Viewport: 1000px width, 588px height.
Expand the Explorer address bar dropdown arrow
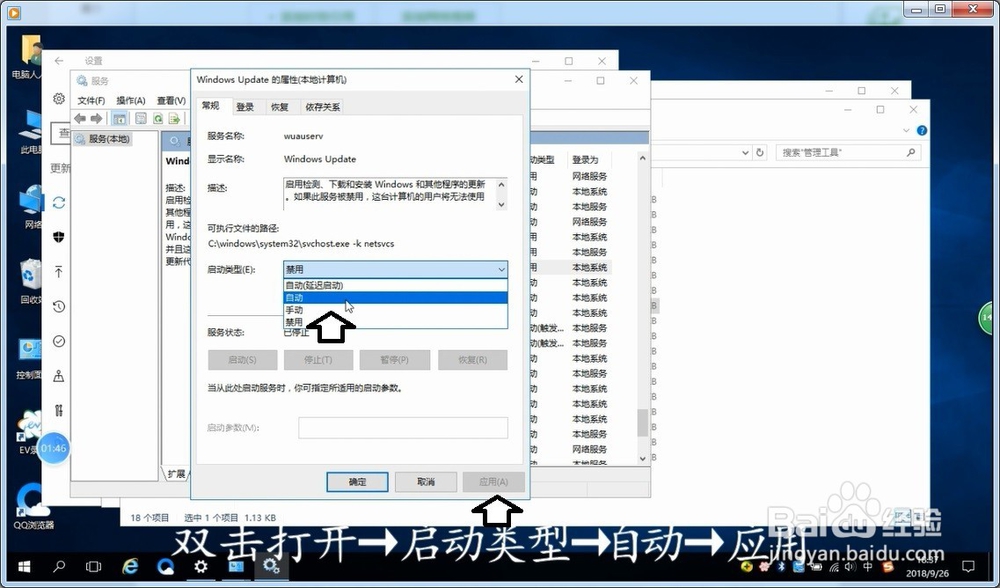(745, 152)
